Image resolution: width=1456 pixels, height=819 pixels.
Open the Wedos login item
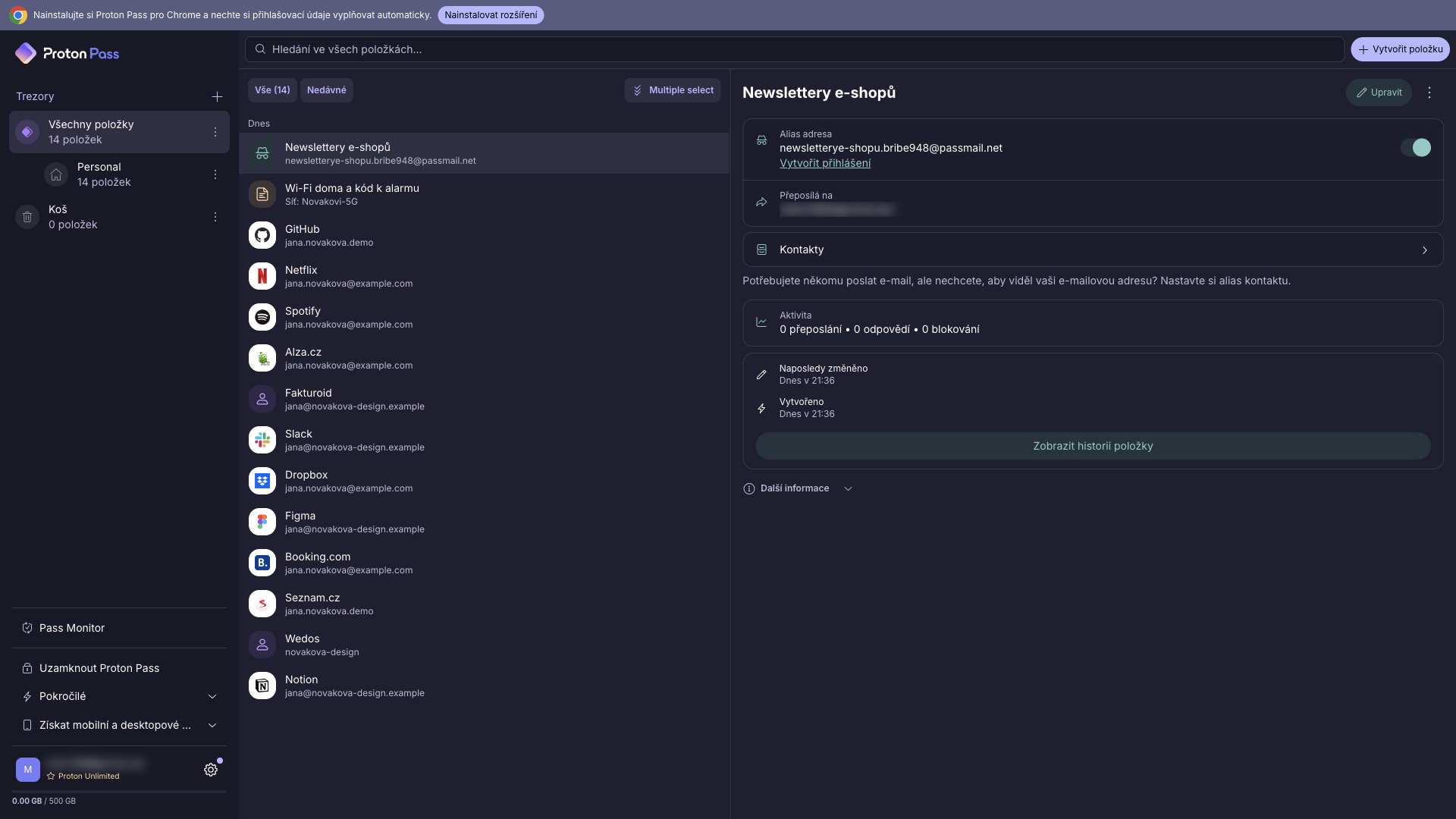484,645
